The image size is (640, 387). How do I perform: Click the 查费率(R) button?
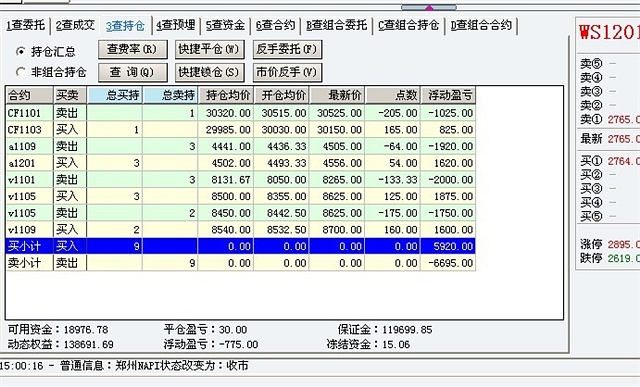click(x=133, y=49)
